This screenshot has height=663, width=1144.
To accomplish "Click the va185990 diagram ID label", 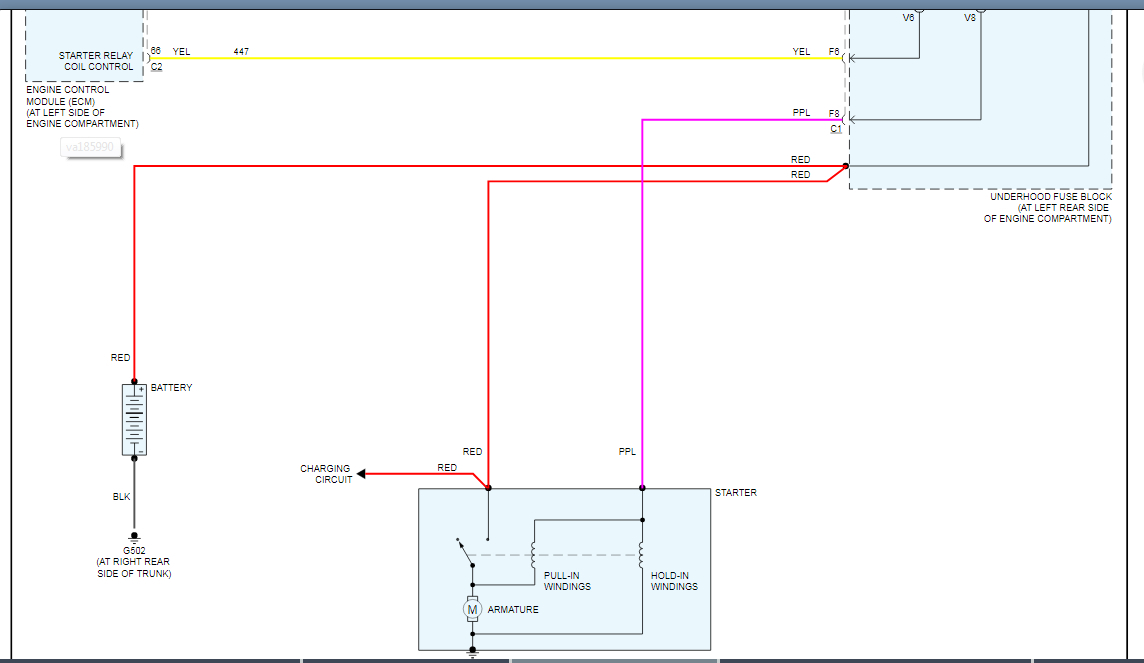I will coord(91,148).
